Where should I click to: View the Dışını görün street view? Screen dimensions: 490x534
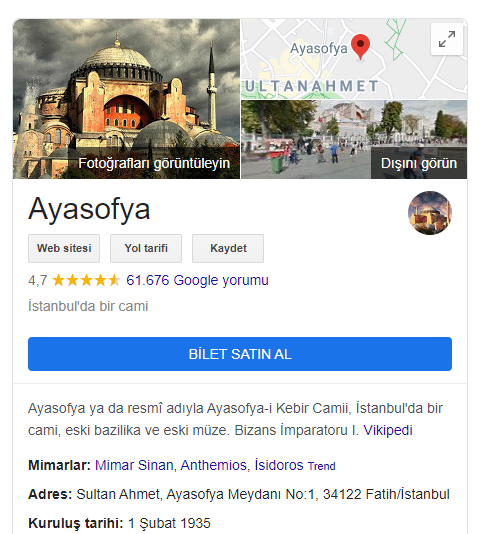coord(354,139)
